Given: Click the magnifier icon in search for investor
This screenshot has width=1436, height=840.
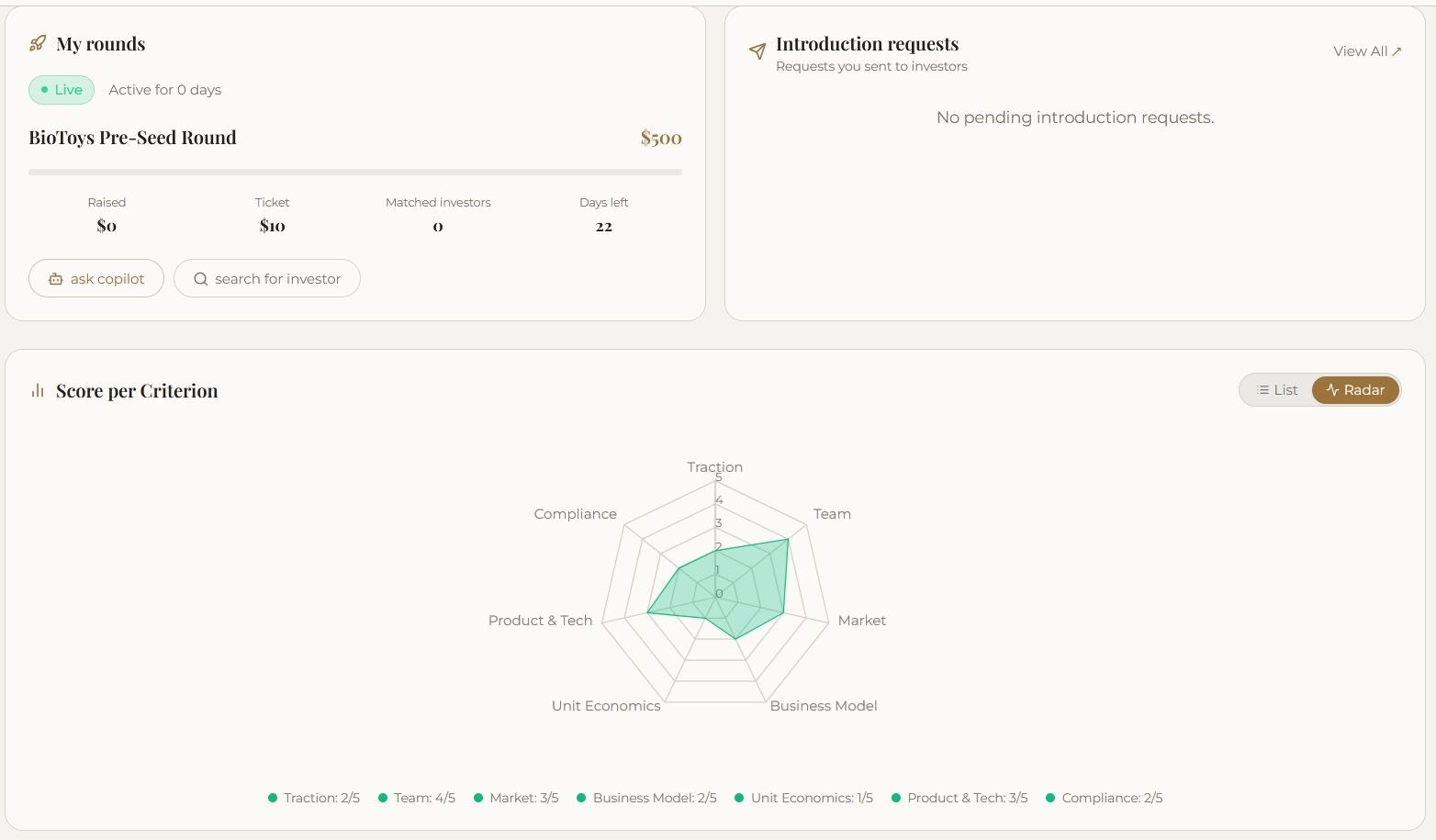Looking at the screenshot, I should coord(200,279).
